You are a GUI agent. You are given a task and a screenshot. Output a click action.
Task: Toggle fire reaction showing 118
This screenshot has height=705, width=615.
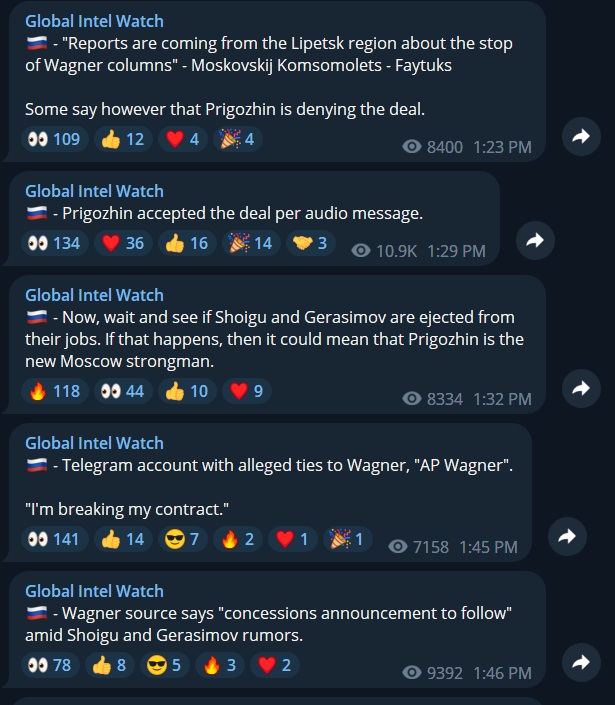[54, 391]
